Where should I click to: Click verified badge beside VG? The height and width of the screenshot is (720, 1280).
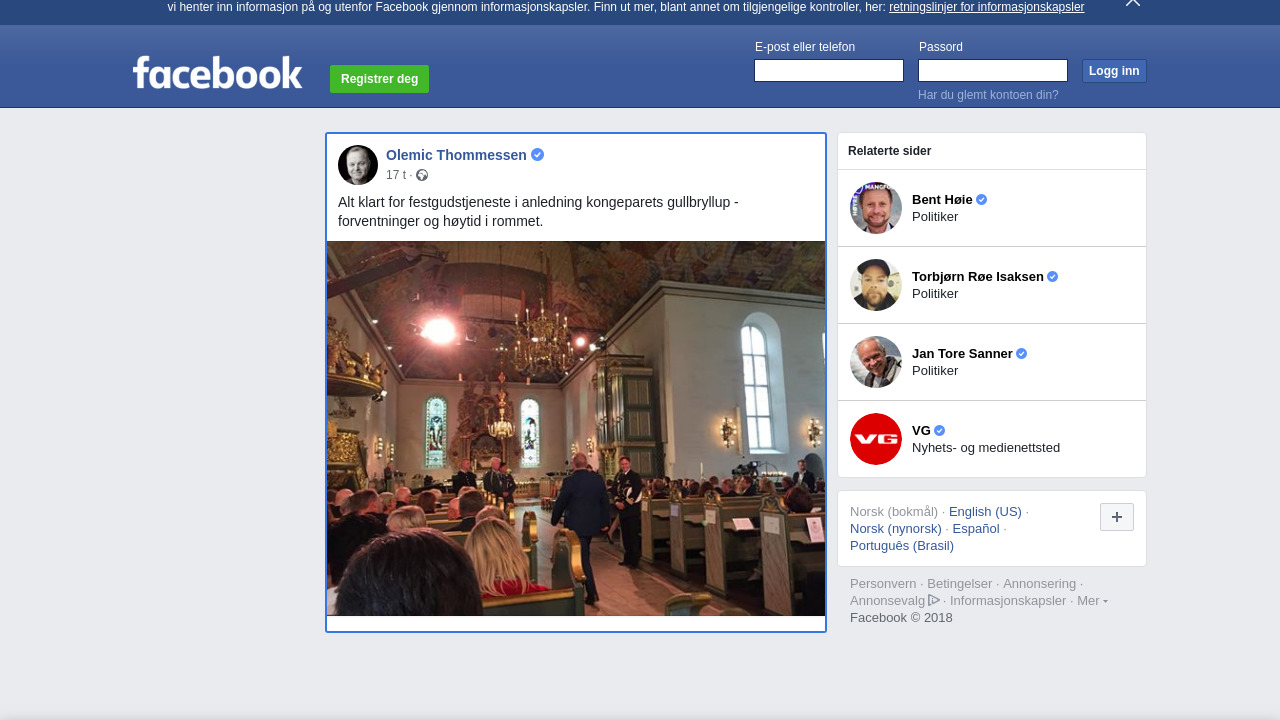tap(940, 431)
